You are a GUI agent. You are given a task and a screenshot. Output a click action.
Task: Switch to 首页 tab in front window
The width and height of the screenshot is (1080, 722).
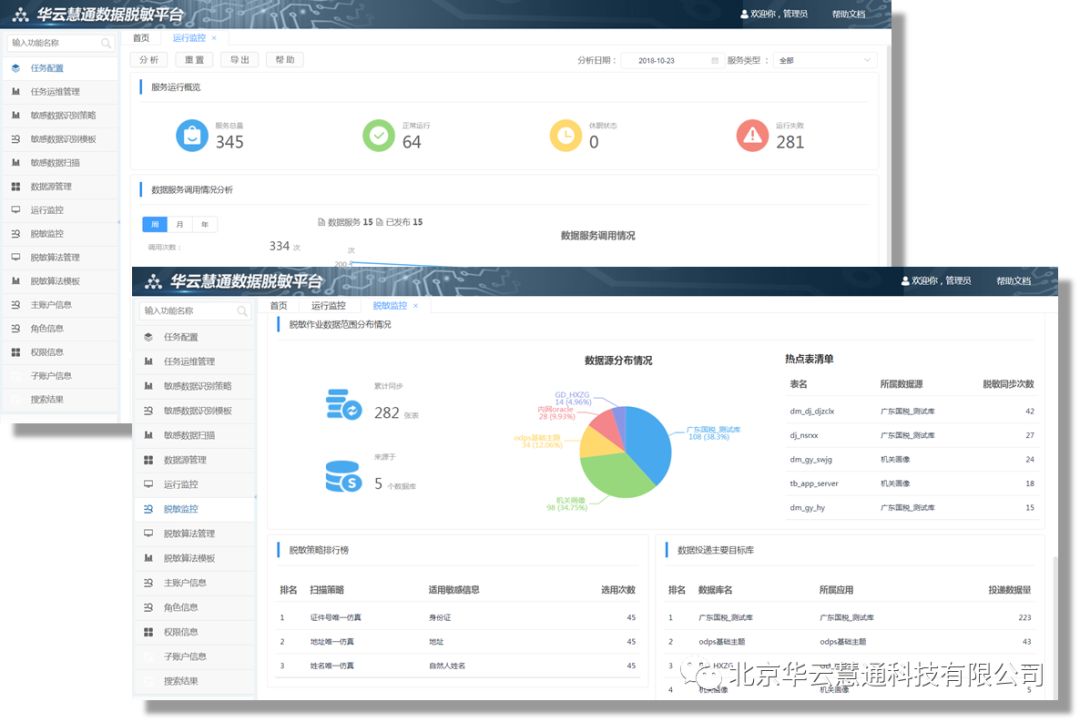(x=279, y=306)
